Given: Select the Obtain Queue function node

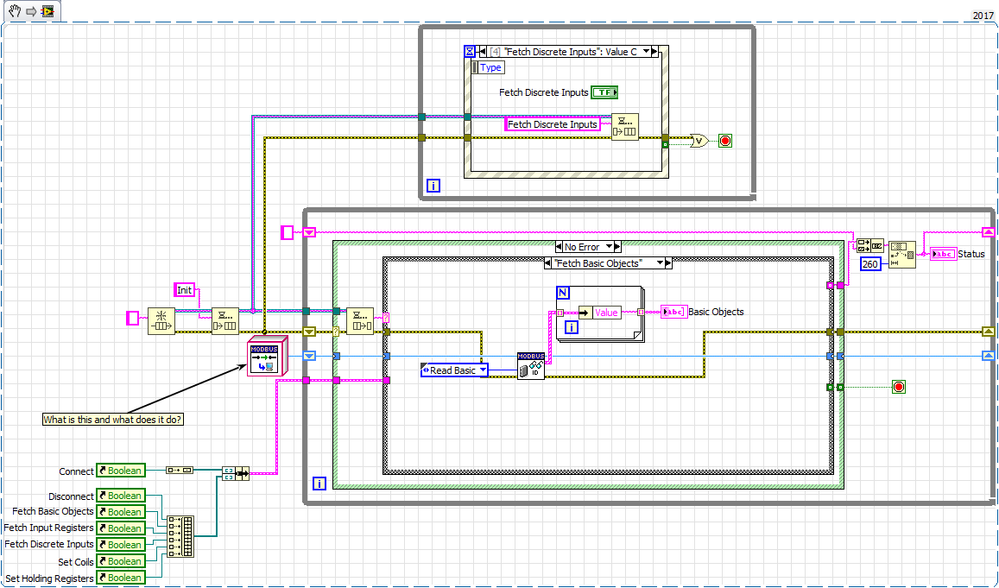Looking at the screenshot, I should click(x=161, y=320).
